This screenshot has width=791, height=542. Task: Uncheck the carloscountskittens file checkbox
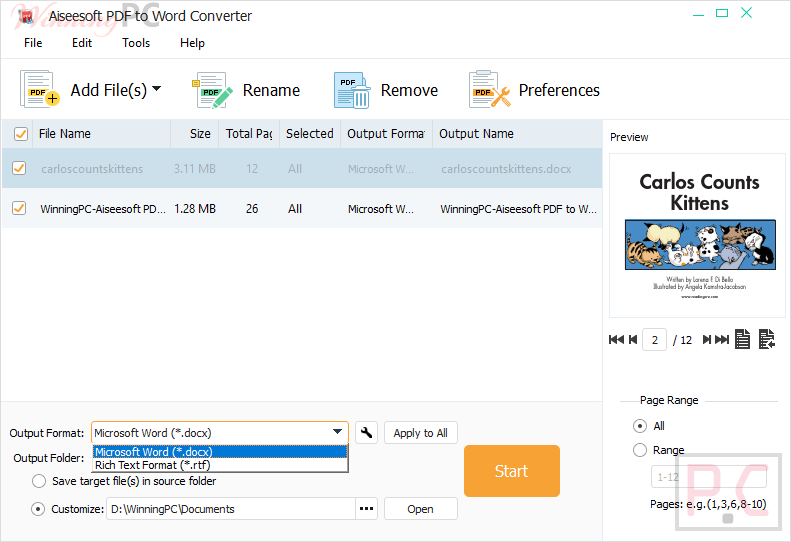19,168
